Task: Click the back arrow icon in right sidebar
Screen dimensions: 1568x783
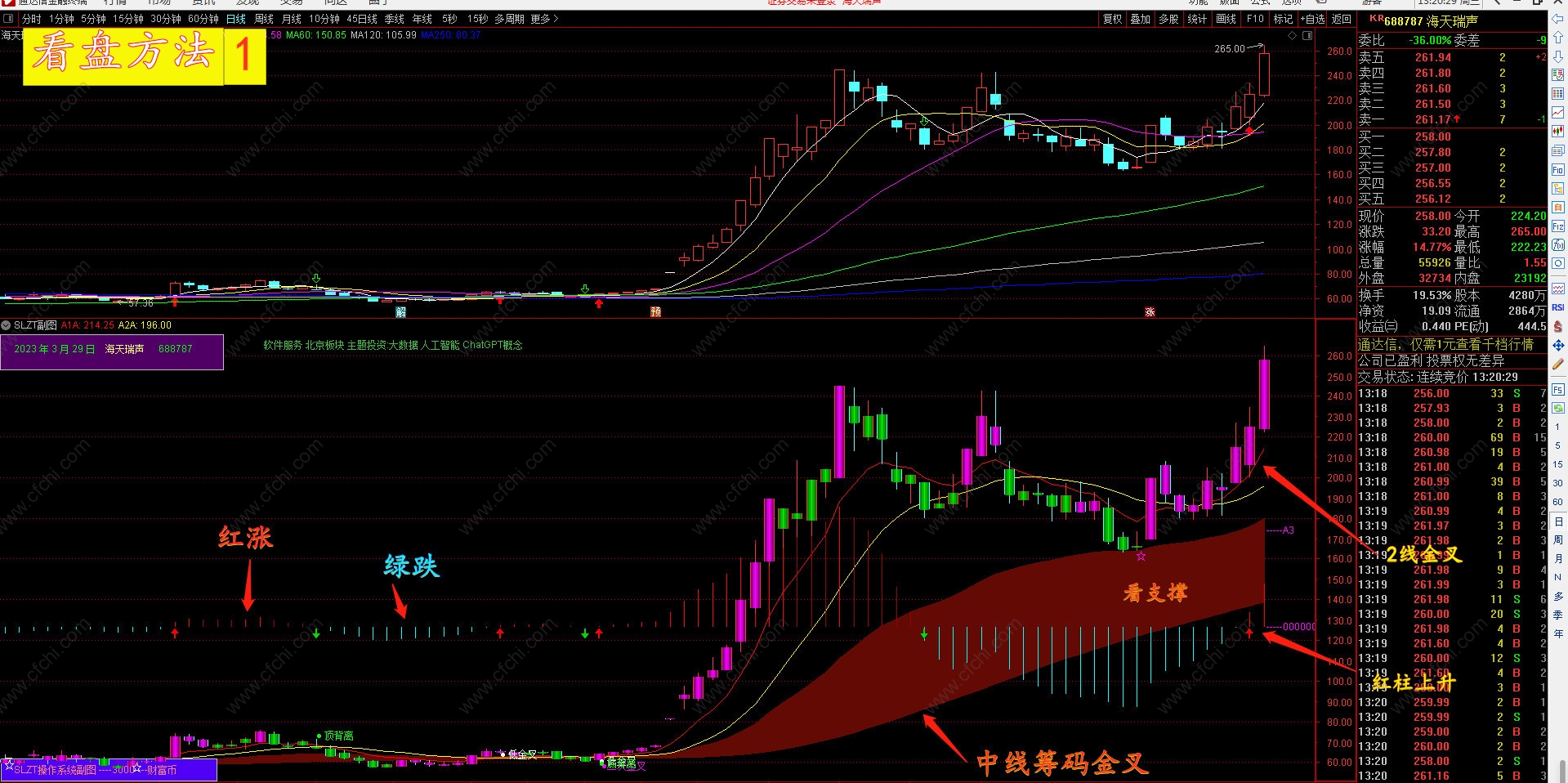Action: (x=1557, y=19)
